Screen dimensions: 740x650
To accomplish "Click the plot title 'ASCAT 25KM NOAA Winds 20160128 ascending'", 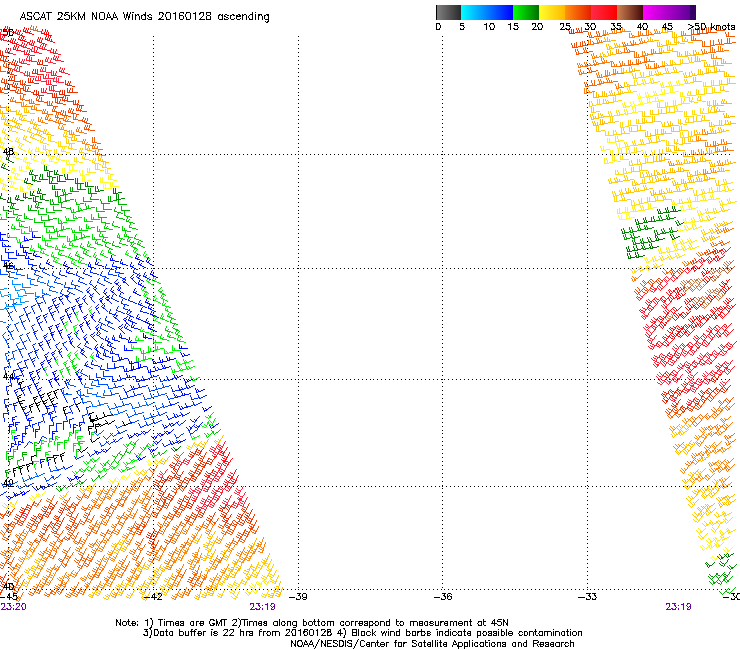I will pos(144,17).
